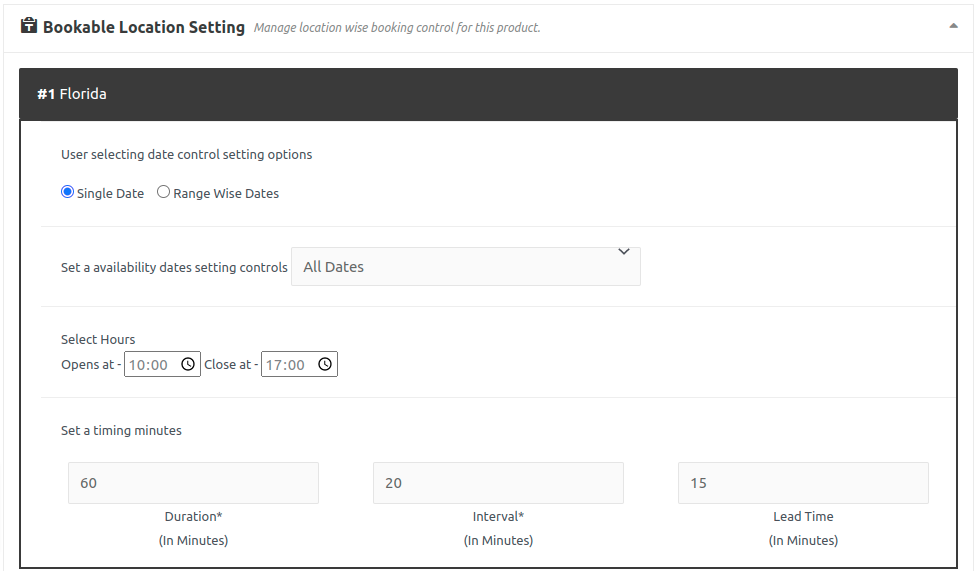Viewport: 978px width, 571px height.
Task: Click the minutes part of Opens at time
Action: click(x=158, y=365)
